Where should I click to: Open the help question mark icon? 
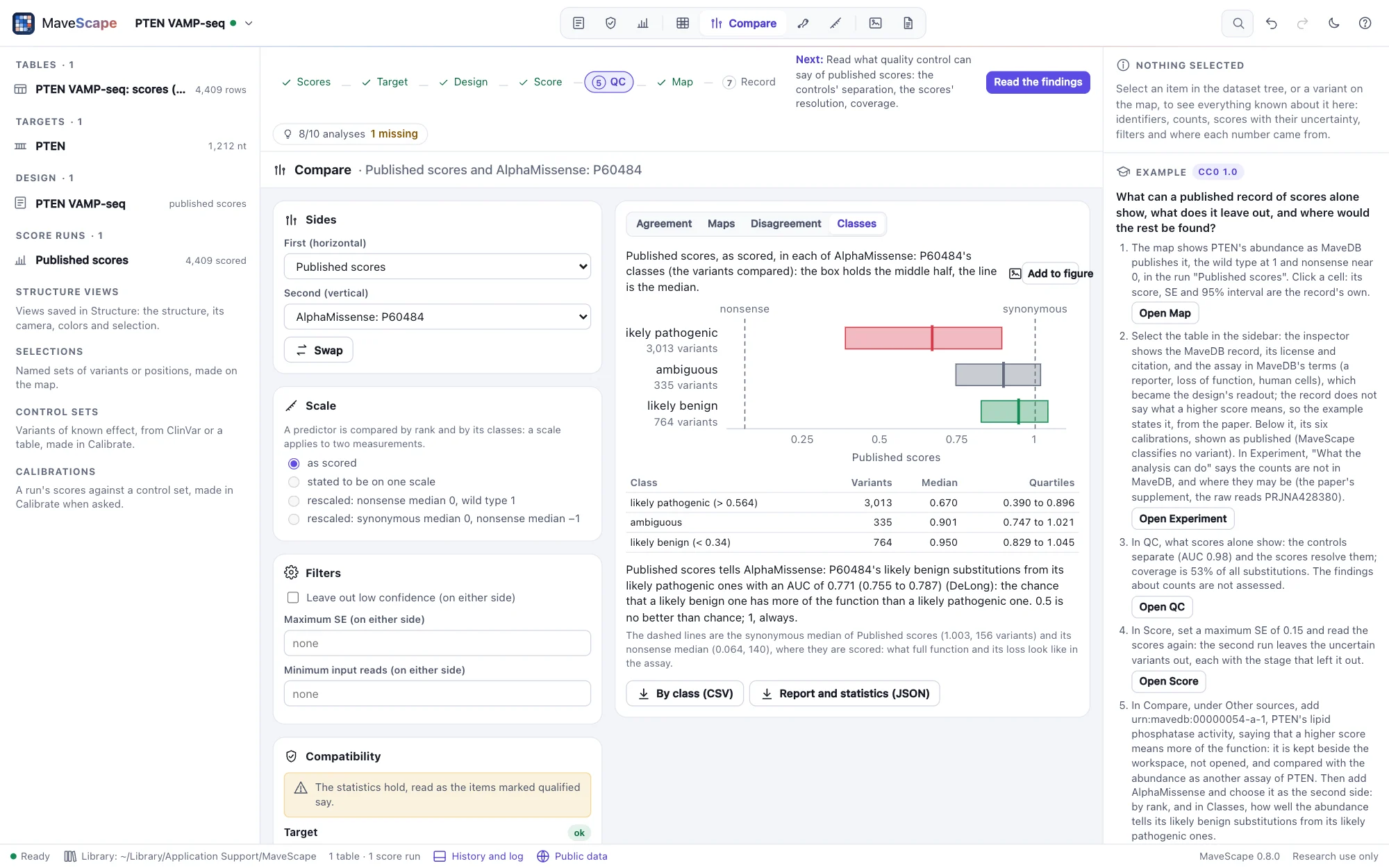[1365, 23]
